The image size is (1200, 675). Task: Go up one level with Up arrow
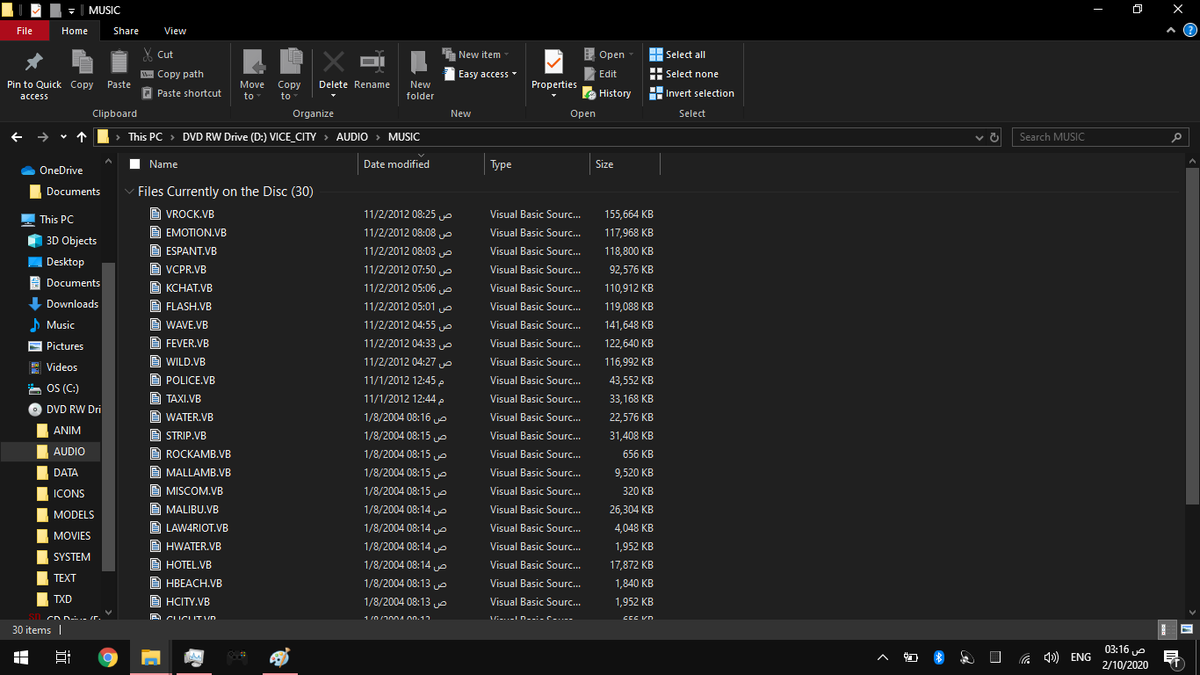click(x=82, y=137)
